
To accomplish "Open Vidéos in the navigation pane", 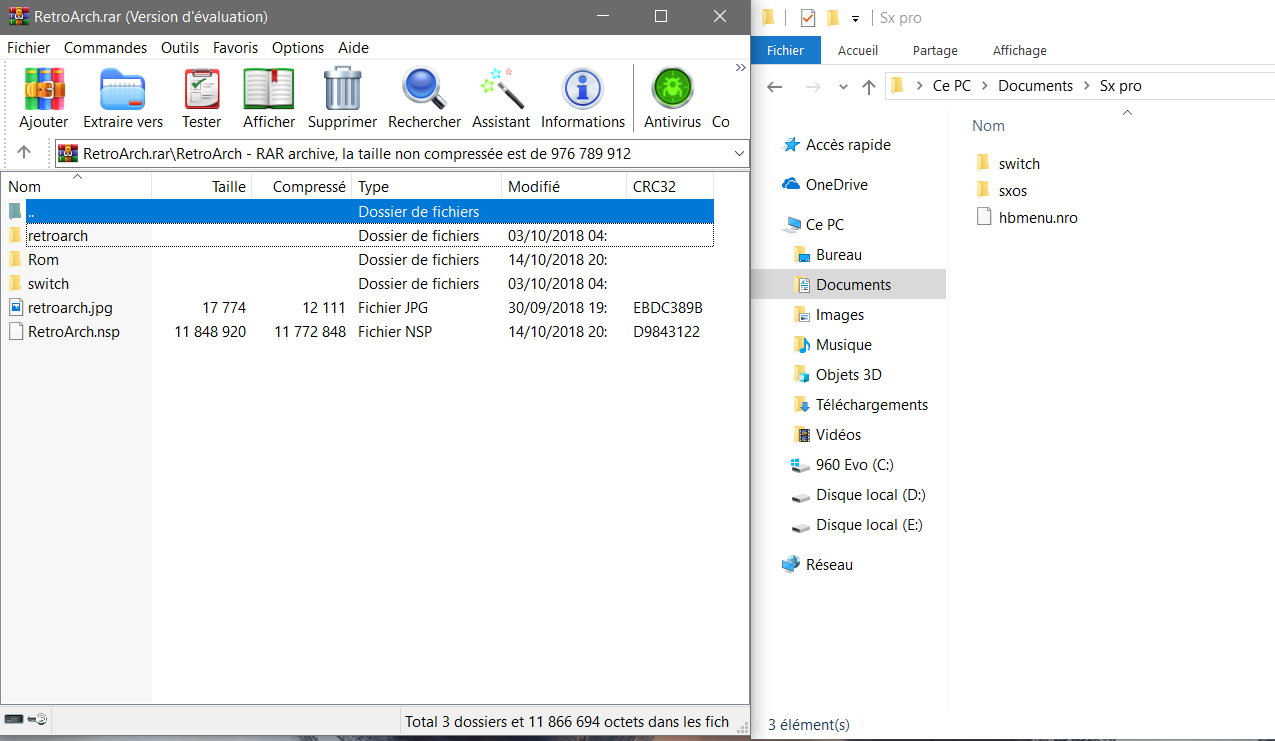I will point(838,435).
